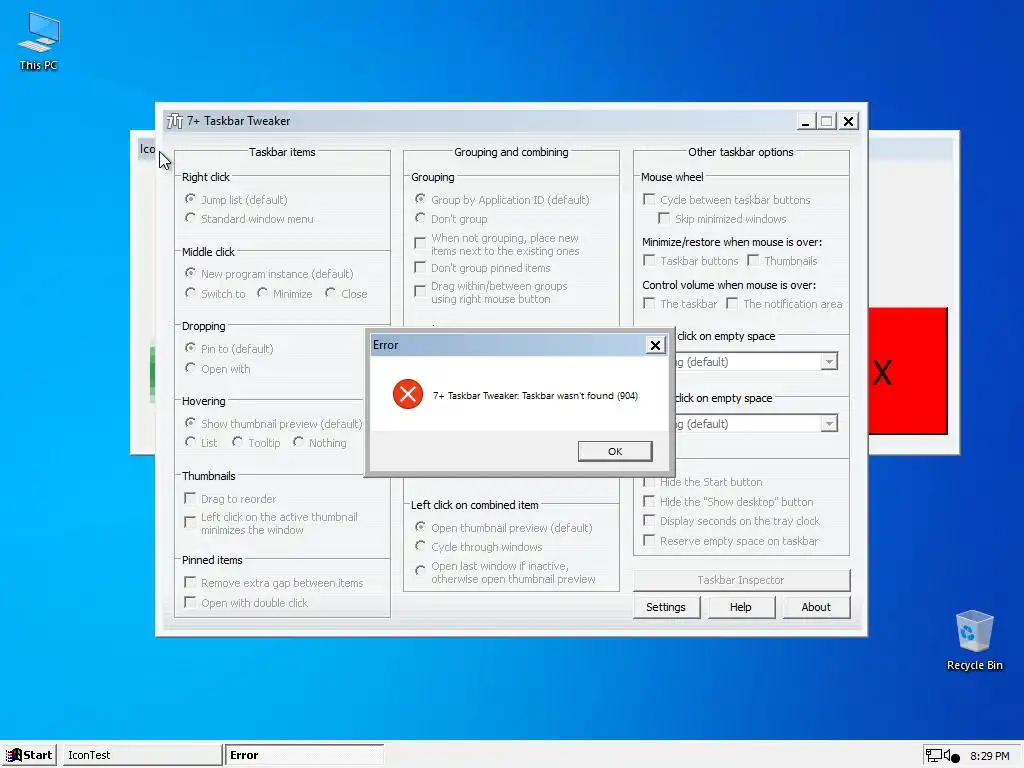
Task: Click the 7+ Taskbar Tweaker title bar icon
Action: click(x=174, y=121)
